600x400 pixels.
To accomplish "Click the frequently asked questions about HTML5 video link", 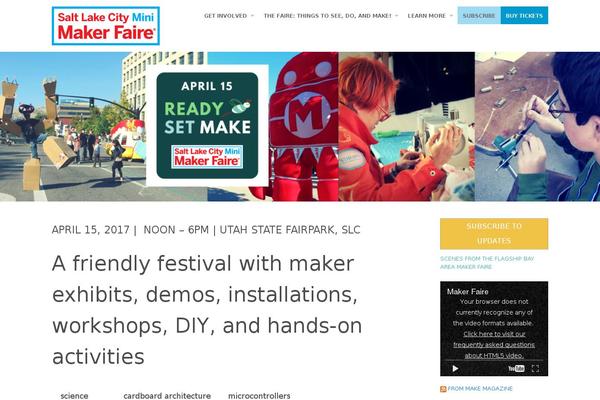I will (x=494, y=344).
